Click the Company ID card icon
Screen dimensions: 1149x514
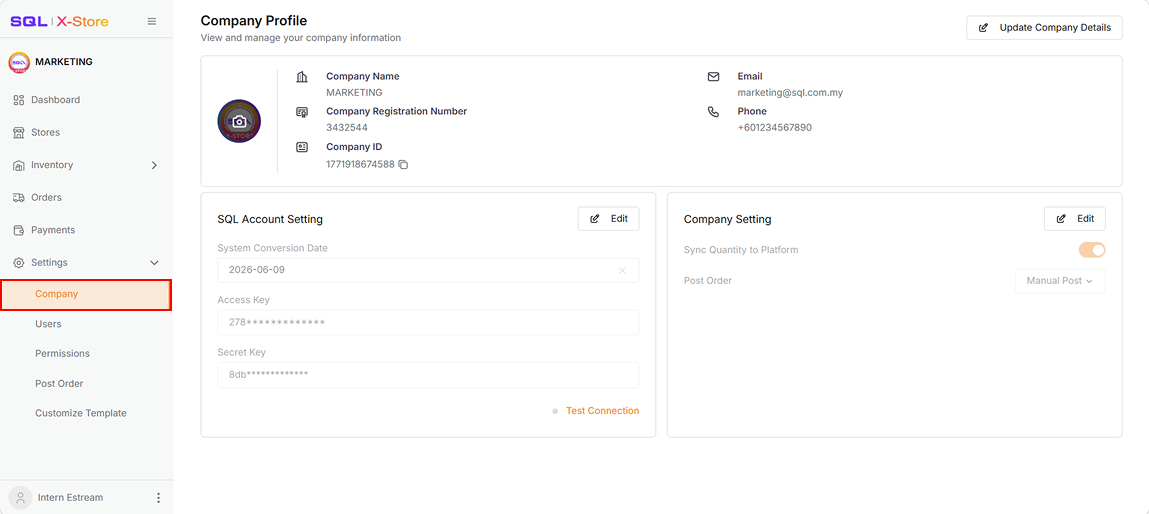coord(302,147)
